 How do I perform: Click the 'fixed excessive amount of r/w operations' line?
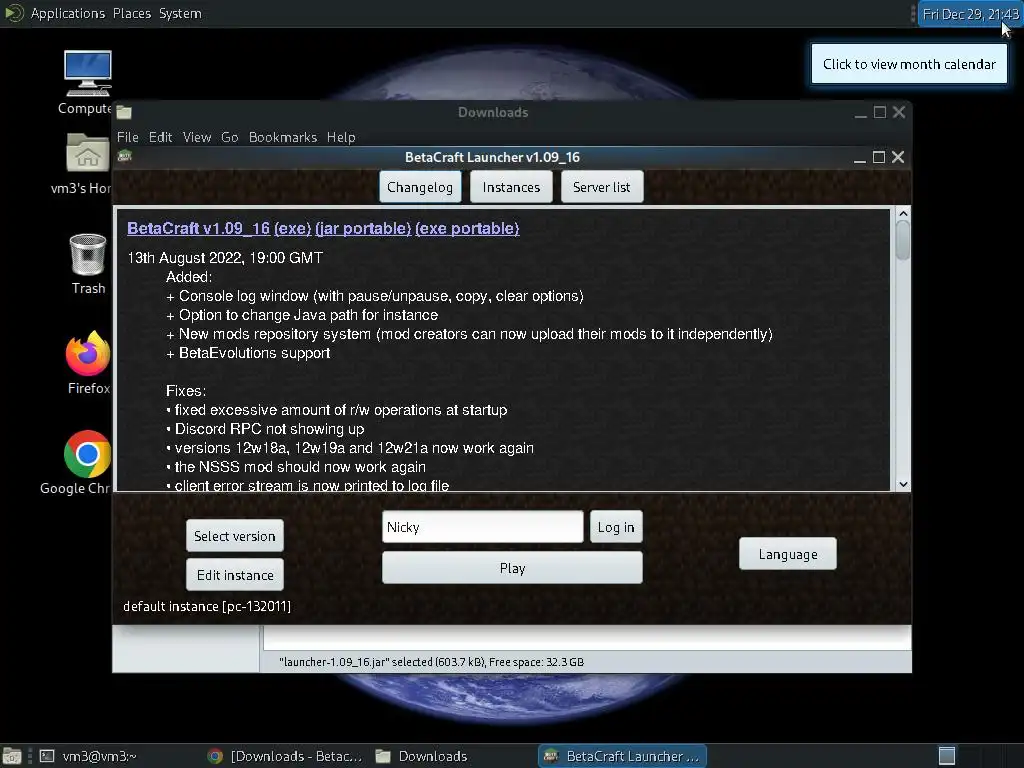(x=336, y=410)
